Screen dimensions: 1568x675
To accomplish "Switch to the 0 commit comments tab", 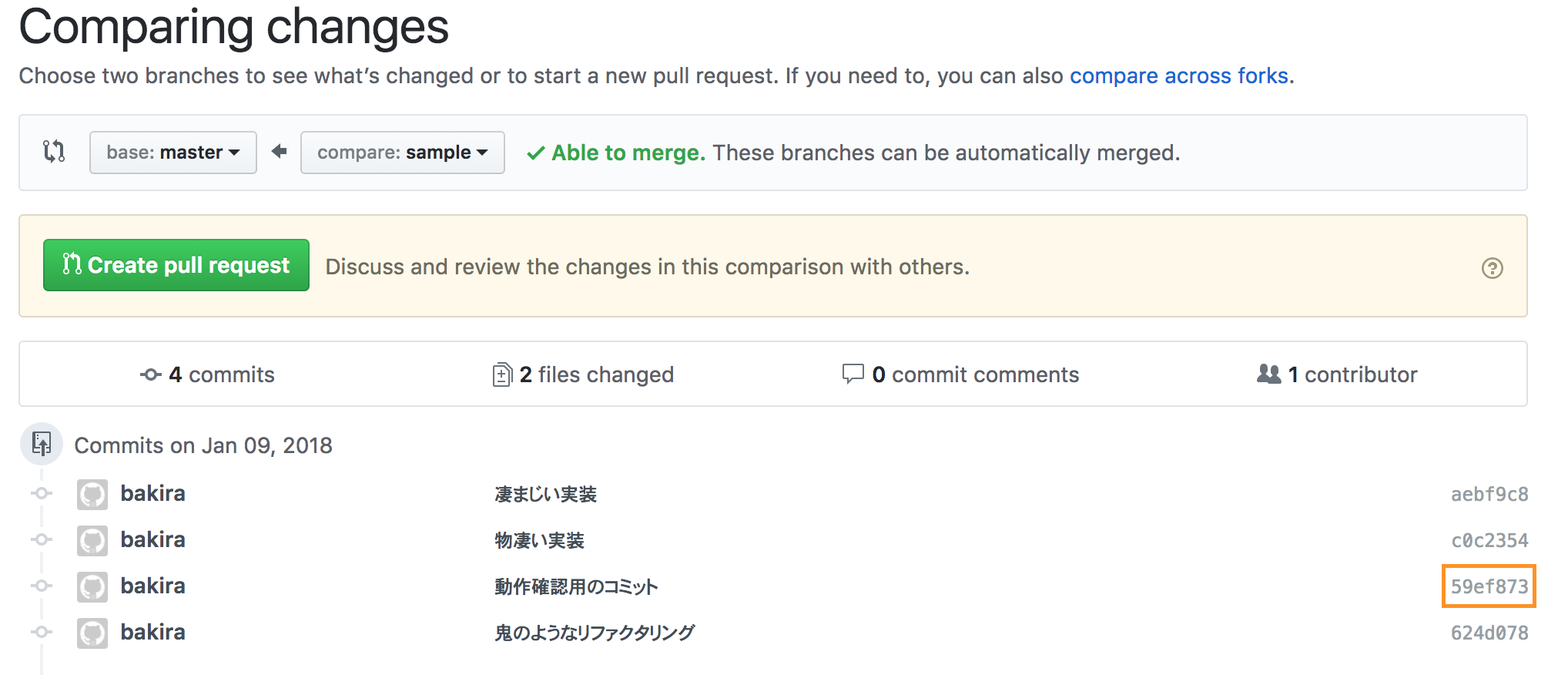I will pyautogui.click(x=960, y=374).
